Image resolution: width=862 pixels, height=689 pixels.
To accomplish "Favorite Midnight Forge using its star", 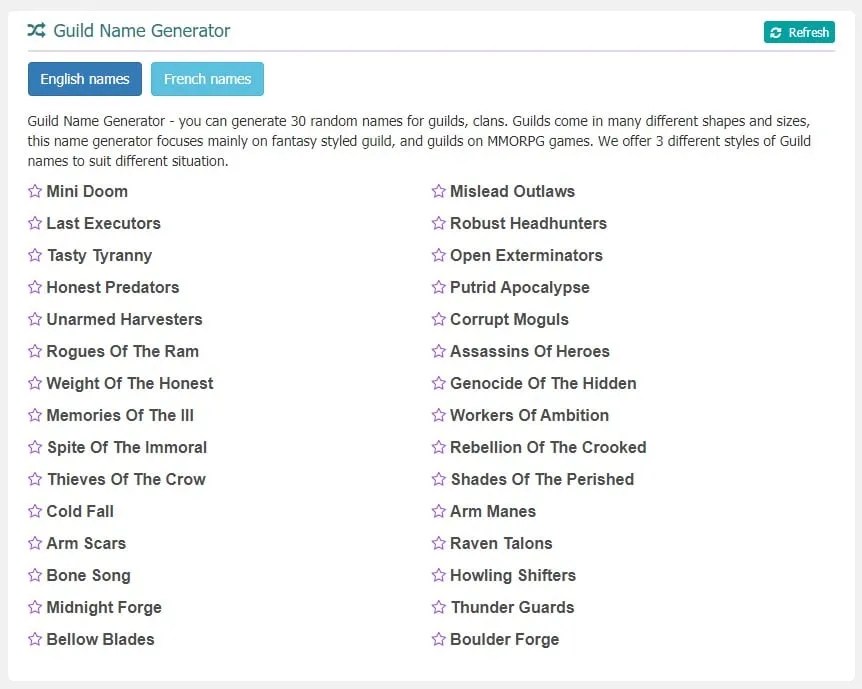I will click(35, 607).
